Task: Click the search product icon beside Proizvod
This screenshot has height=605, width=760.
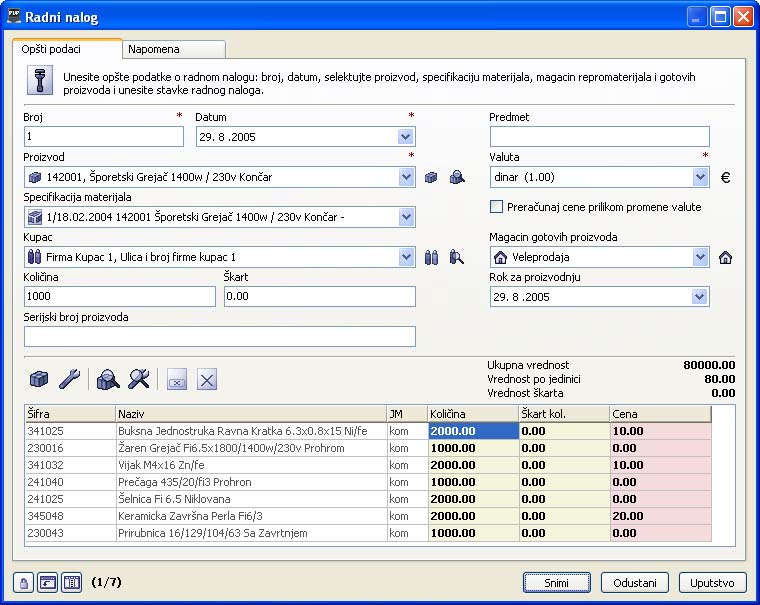Action: (456, 177)
